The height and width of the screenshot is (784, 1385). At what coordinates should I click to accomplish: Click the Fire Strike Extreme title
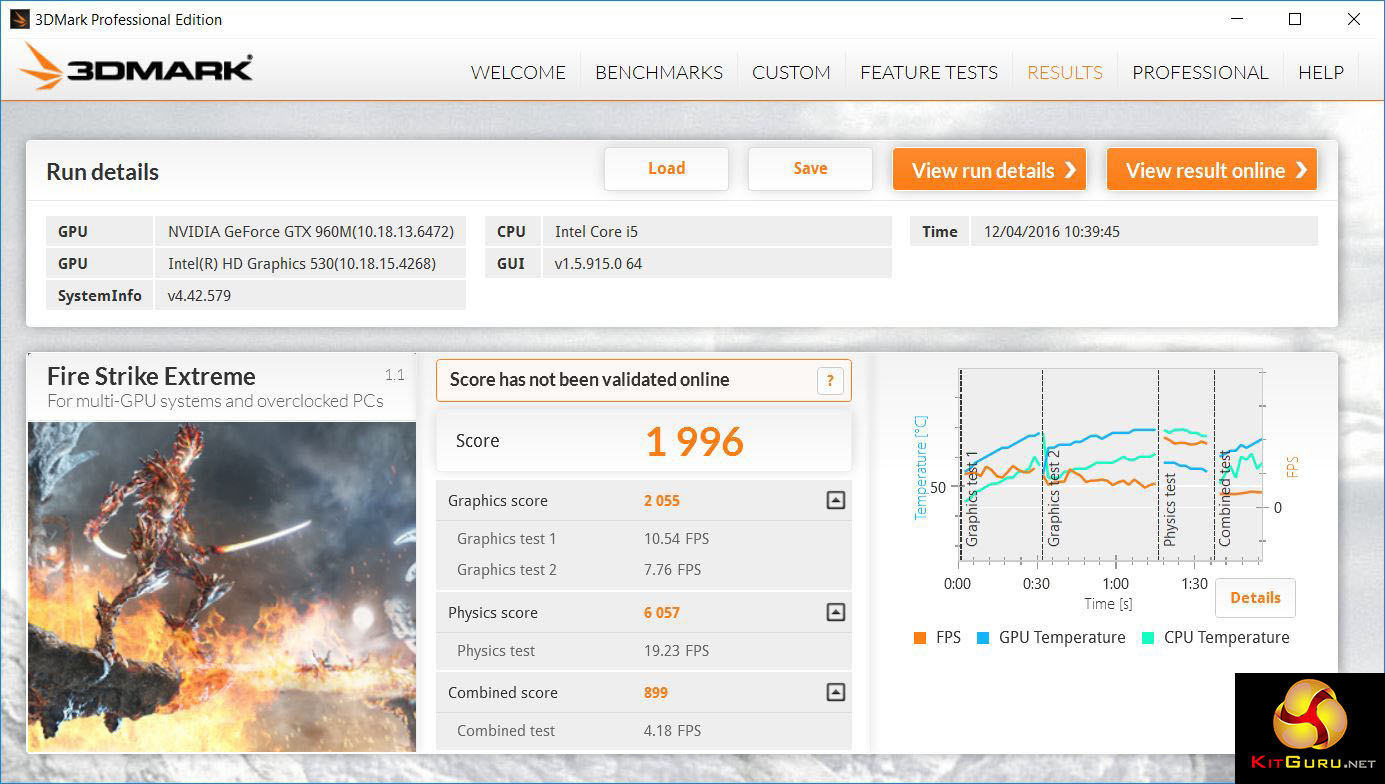coord(151,377)
